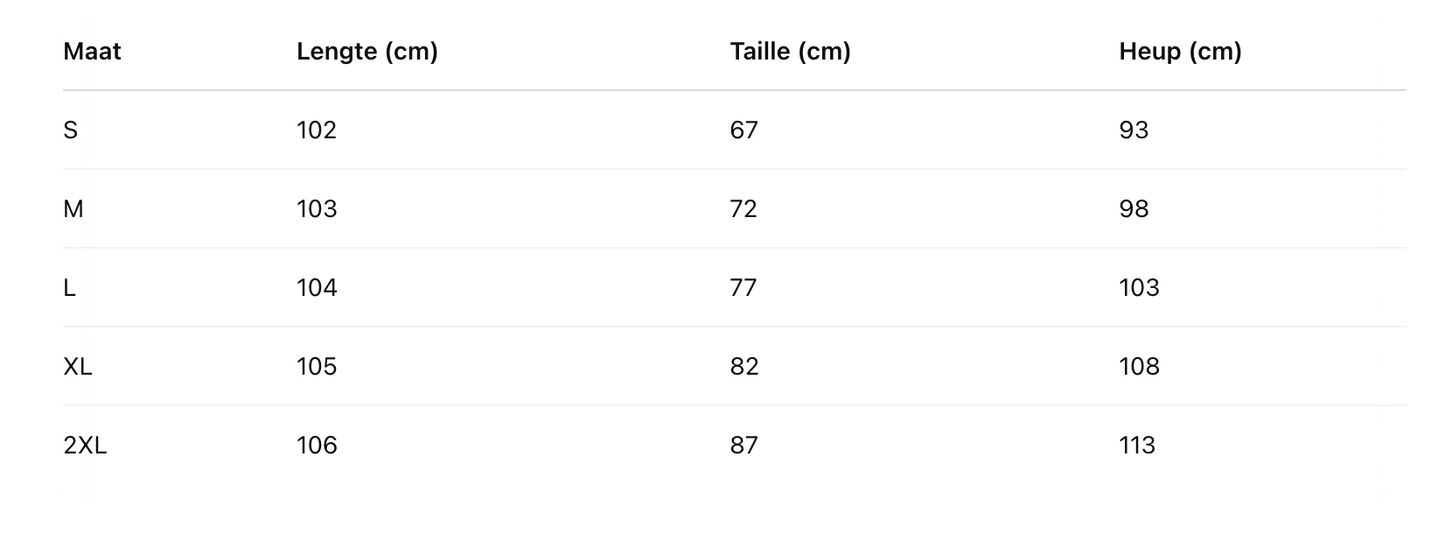1445x548 pixels.
Task: Click the Lengte (cm) column header
Action: click(367, 51)
